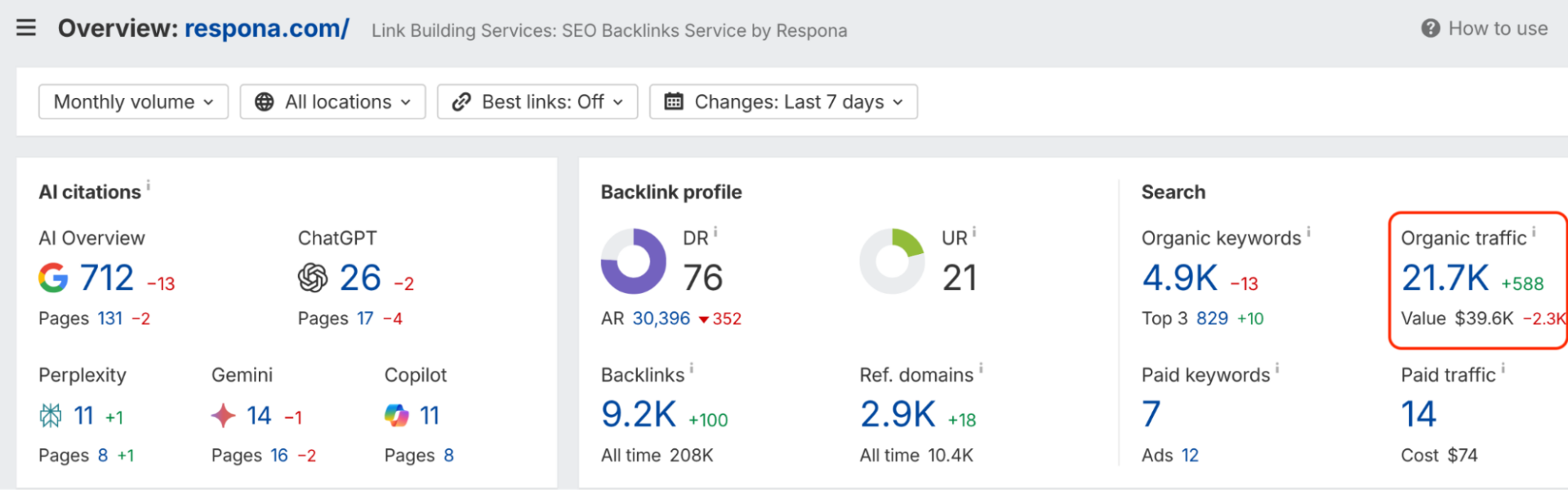Viewport: 1568px width, 490px height.
Task: Open the hamburger navigation menu
Action: (26, 28)
